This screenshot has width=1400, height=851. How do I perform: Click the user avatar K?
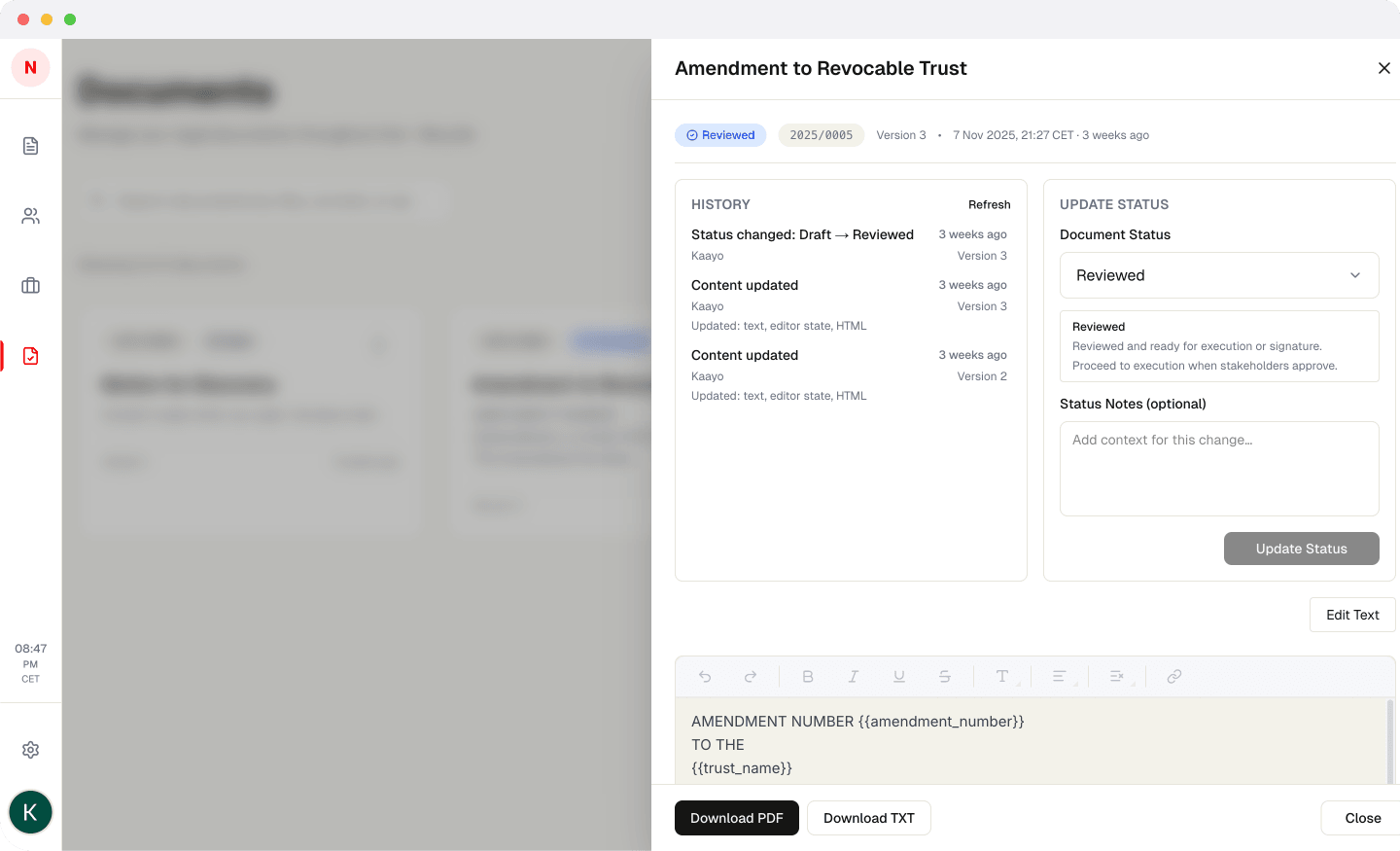pos(31,812)
